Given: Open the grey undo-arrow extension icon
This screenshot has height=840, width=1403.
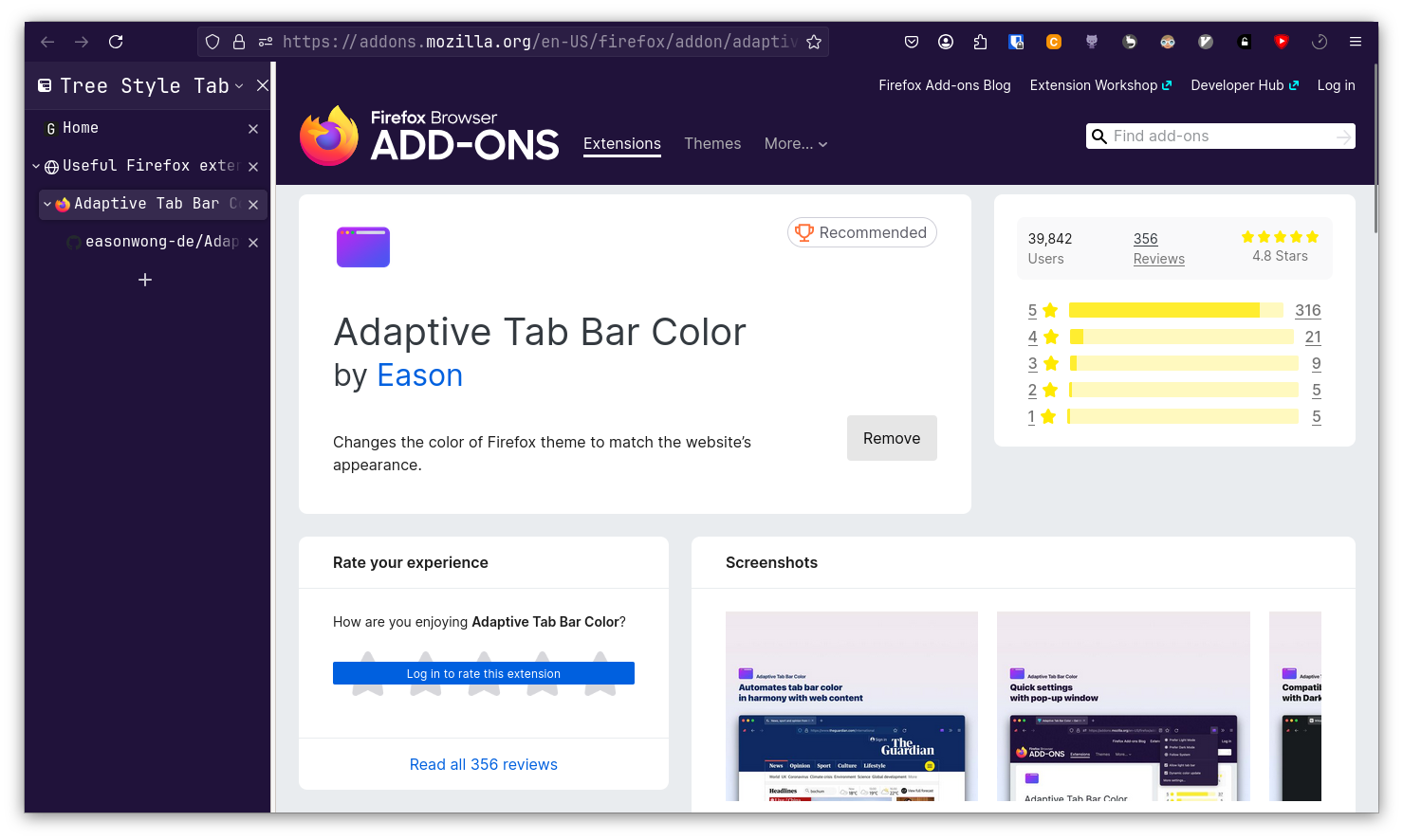Looking at the screenshot, I should click(1130, 42).
